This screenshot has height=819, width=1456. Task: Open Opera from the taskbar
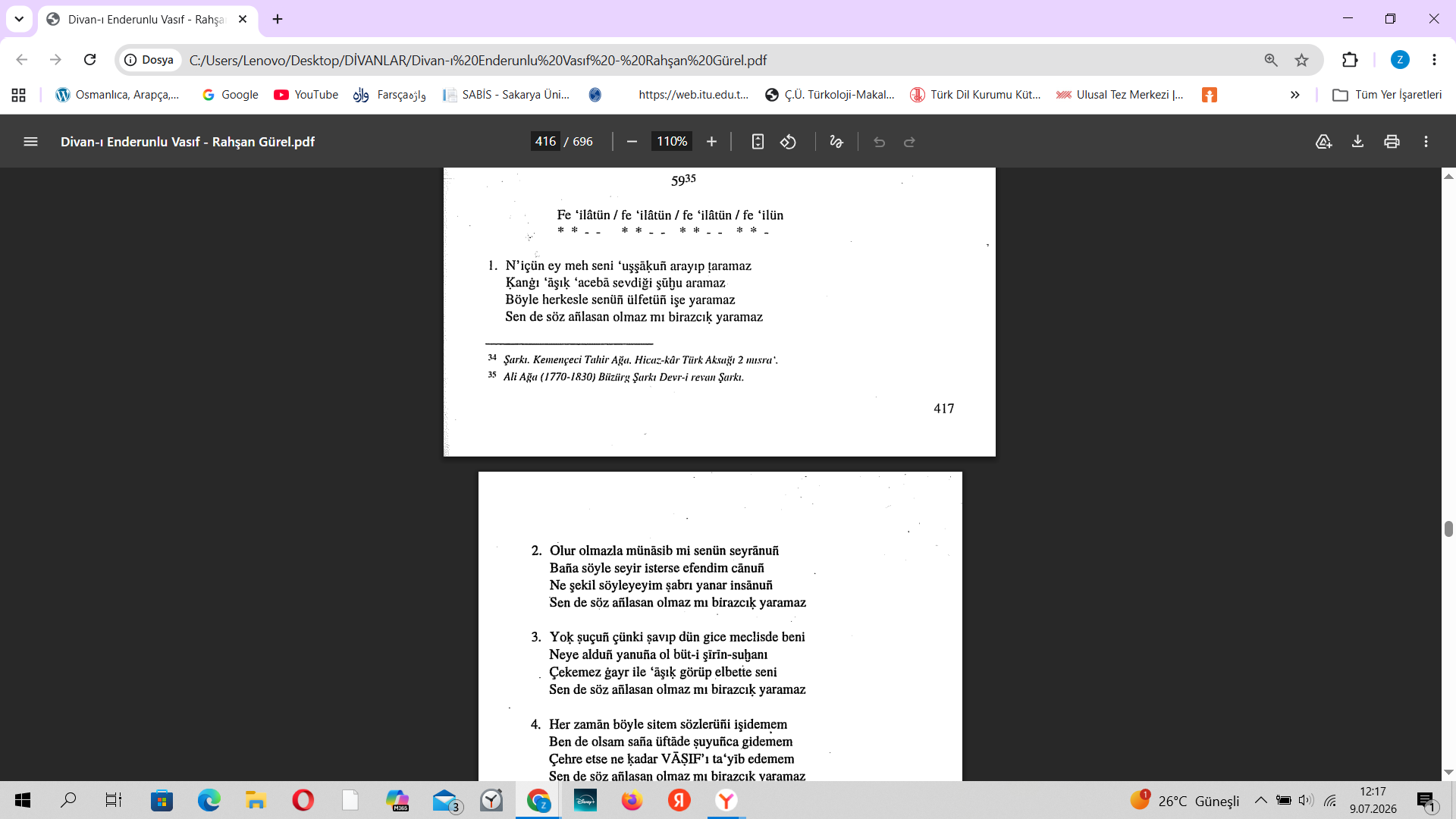pyautogui.click(x=303, y=800)
